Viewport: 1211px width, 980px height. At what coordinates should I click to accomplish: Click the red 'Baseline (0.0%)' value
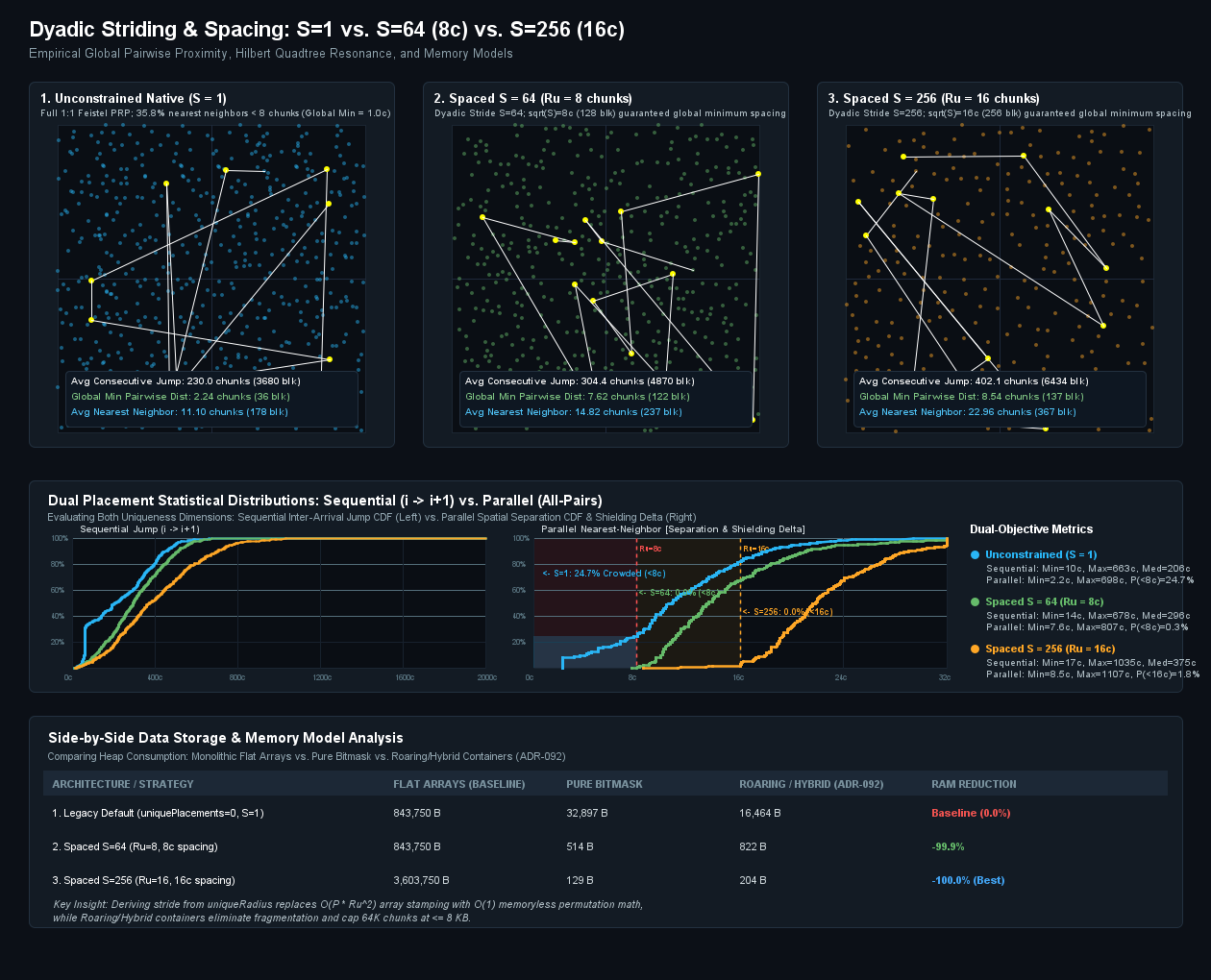click(x=971, y=813)
